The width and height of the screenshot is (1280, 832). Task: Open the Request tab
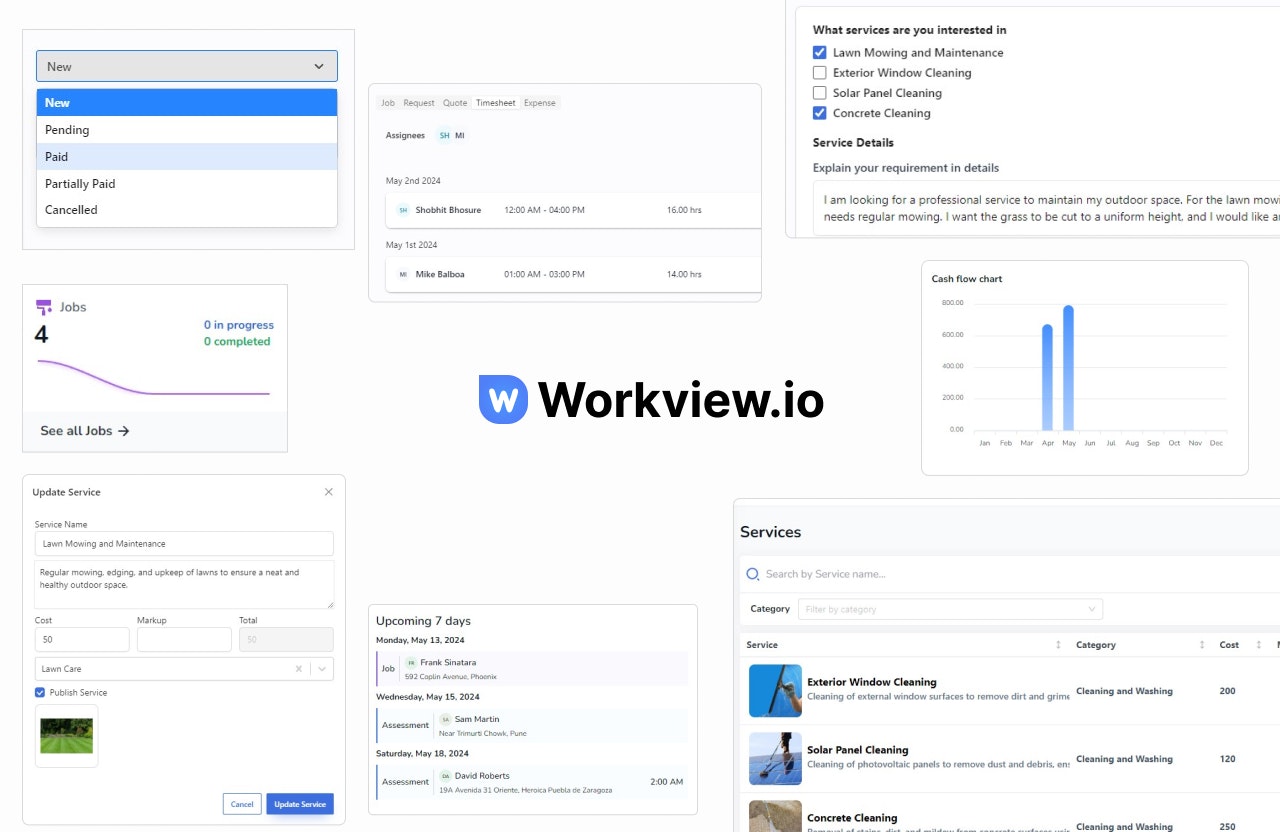(x=419, y=103)
